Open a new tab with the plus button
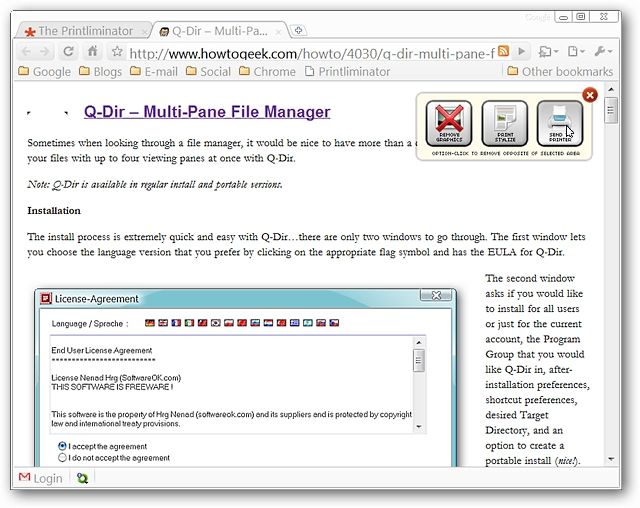 point(298,31)
